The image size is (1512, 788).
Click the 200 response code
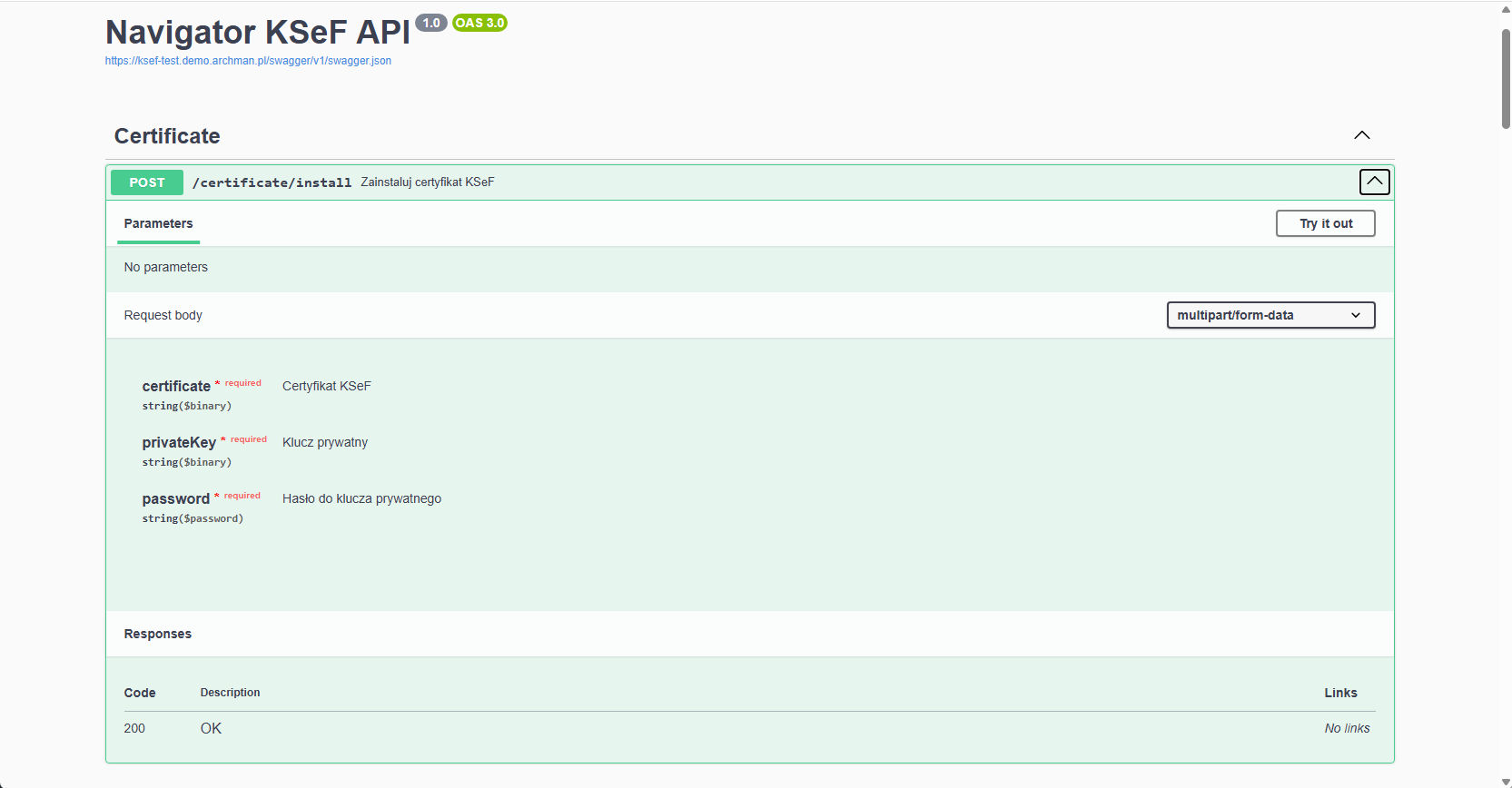(x=134, y=728)
